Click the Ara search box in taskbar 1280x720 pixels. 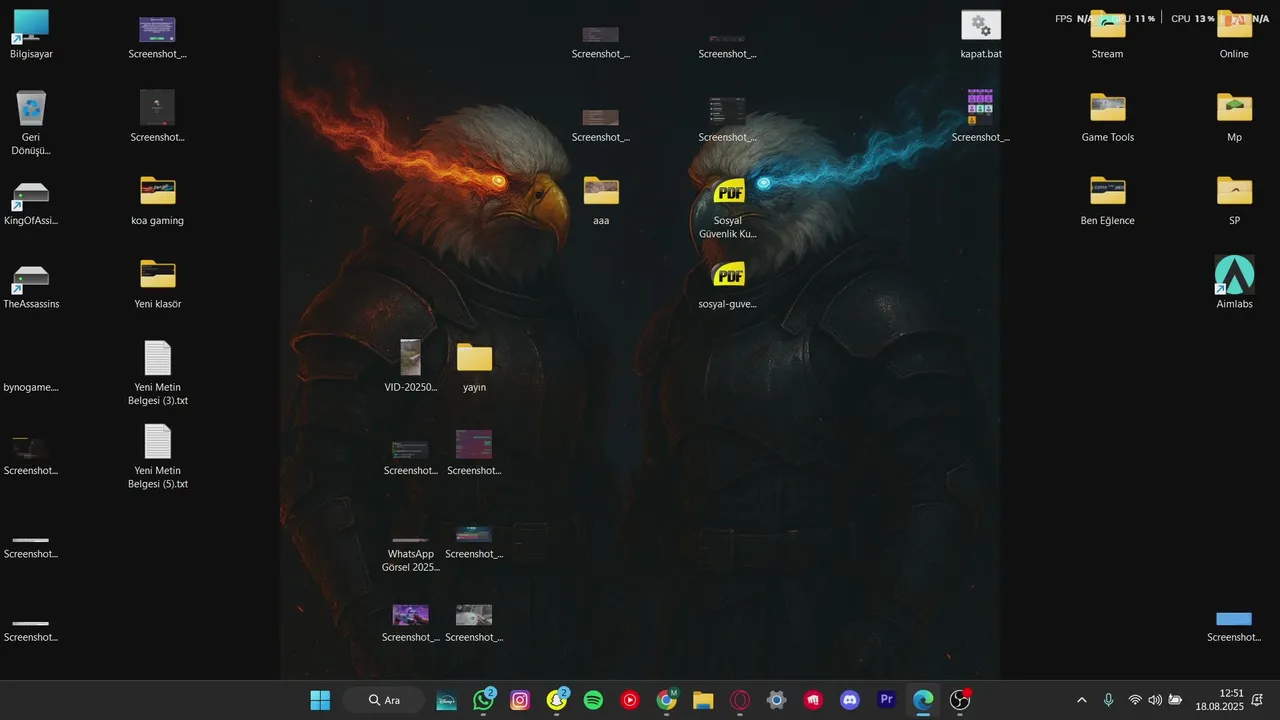click(384, 700)
